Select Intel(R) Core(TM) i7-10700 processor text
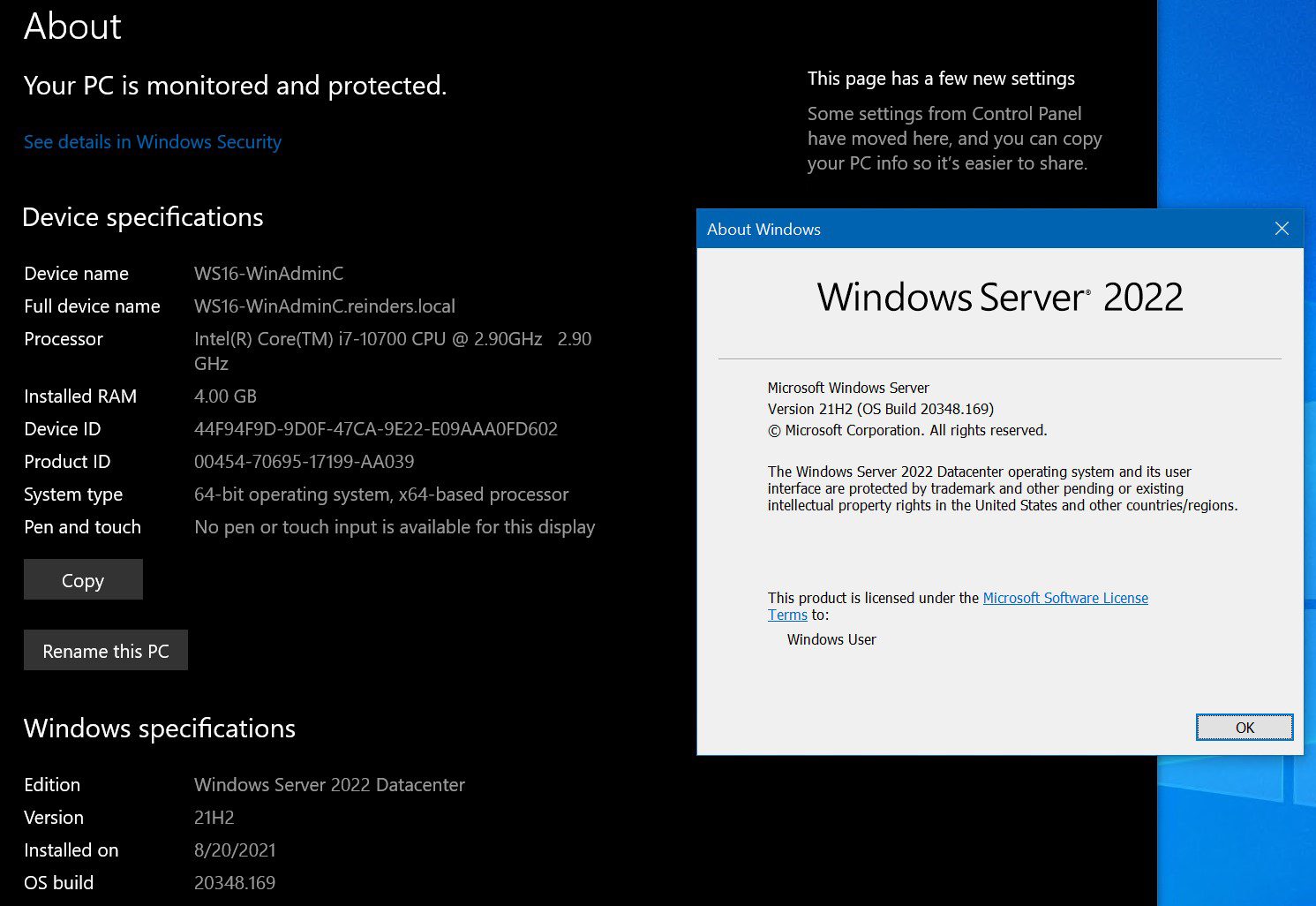The image size is (1316, 906). click(x=393, y=351)
